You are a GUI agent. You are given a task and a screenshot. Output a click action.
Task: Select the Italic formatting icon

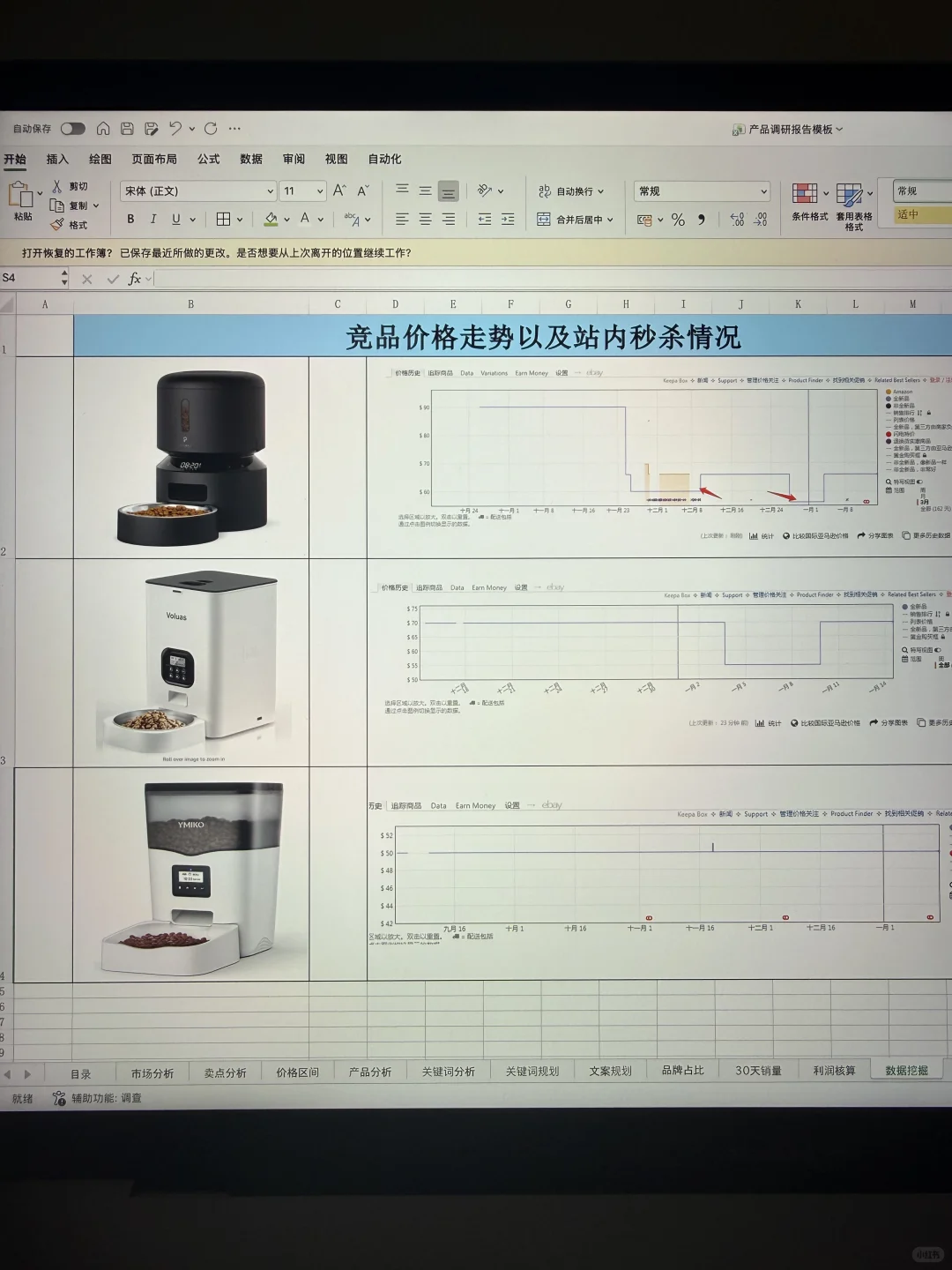click(x=152, y=218)
